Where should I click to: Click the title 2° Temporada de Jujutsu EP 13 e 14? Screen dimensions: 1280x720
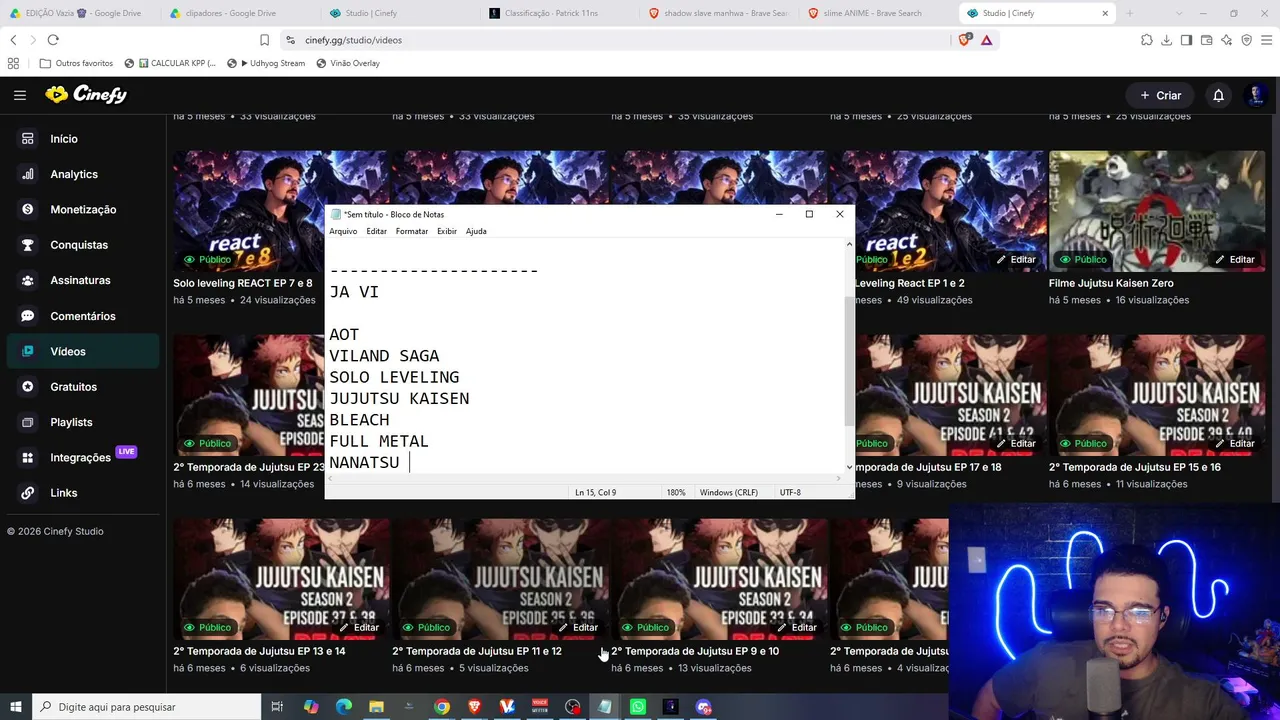[x=259, y=651]
